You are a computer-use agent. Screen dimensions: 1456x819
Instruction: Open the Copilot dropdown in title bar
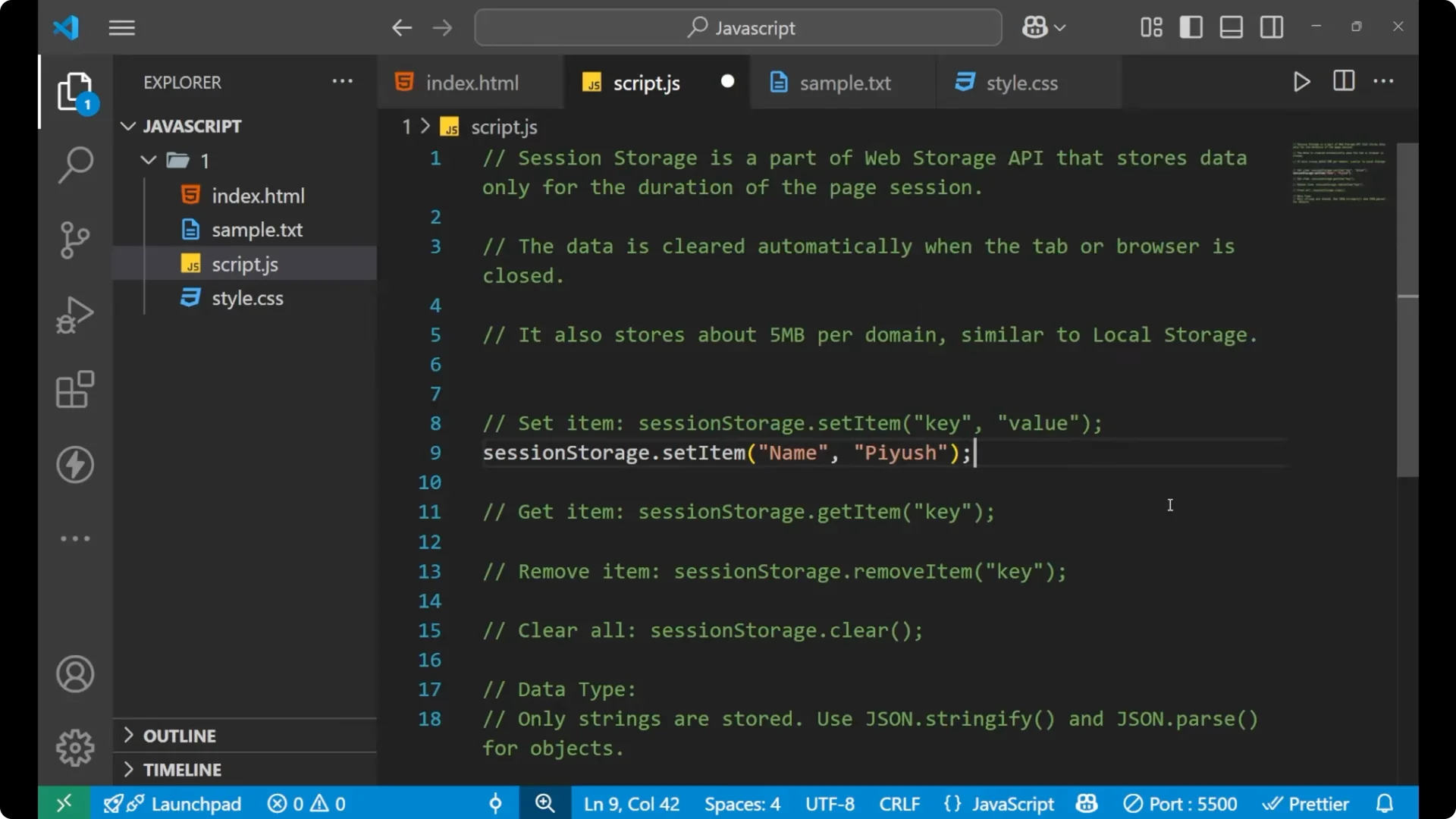click(x=1043, y=27)
